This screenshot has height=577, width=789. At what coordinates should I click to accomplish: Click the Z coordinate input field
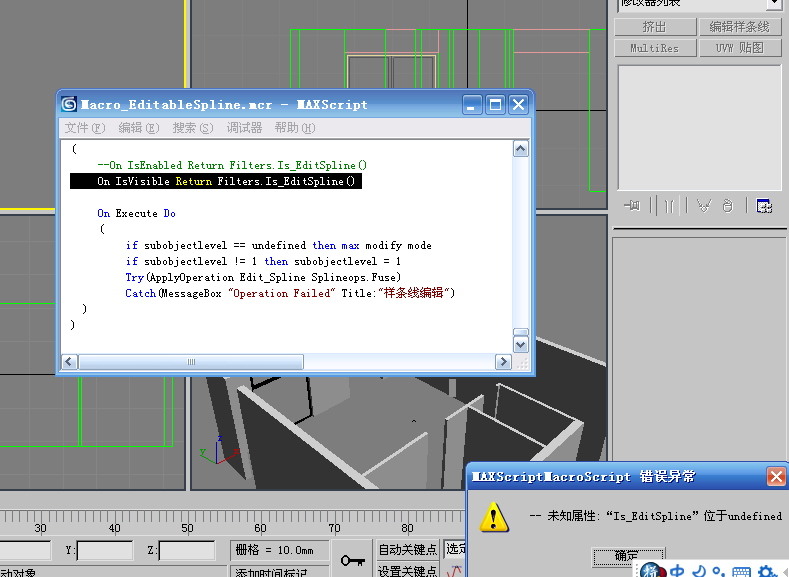(x=187, y=550)
